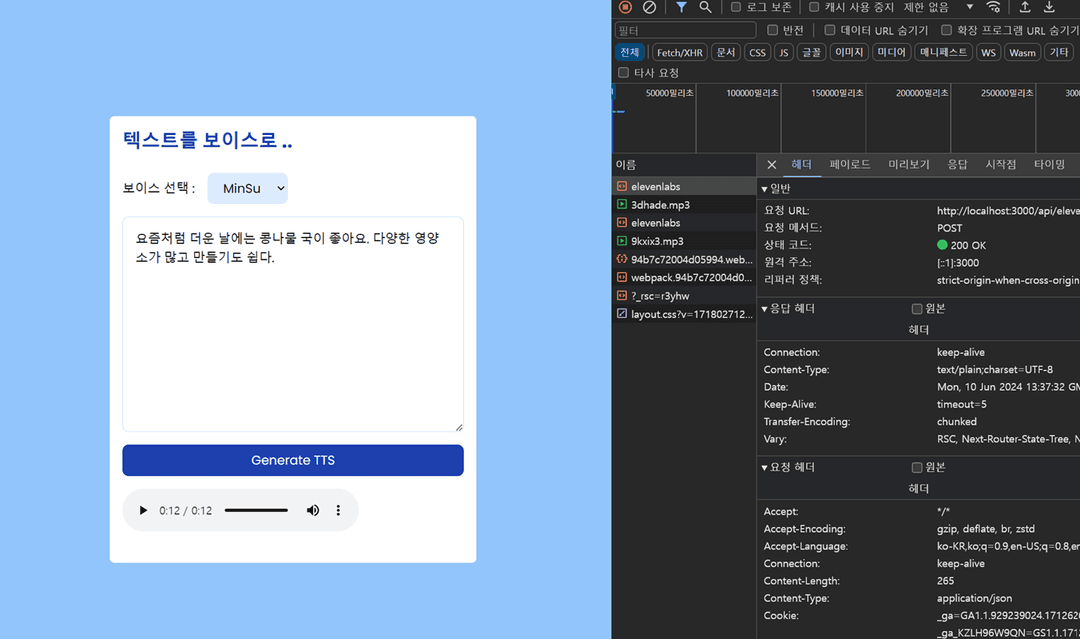Open the MinSu voice selection dropdown
The image size is (1080, 639).
(247, 188)
